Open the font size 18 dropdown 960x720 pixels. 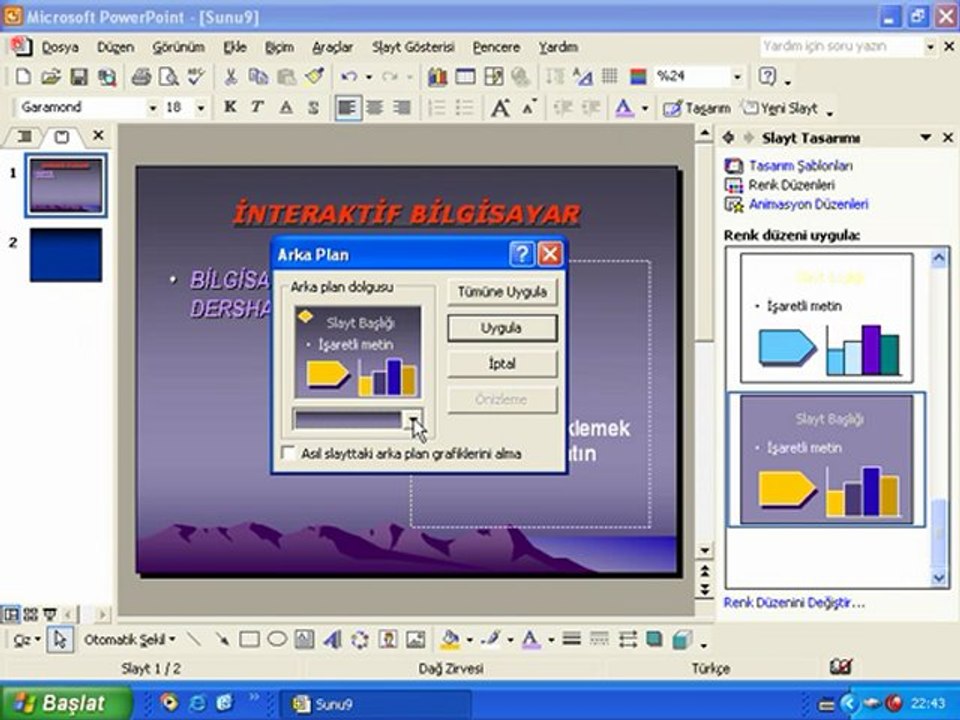point(201,108)
